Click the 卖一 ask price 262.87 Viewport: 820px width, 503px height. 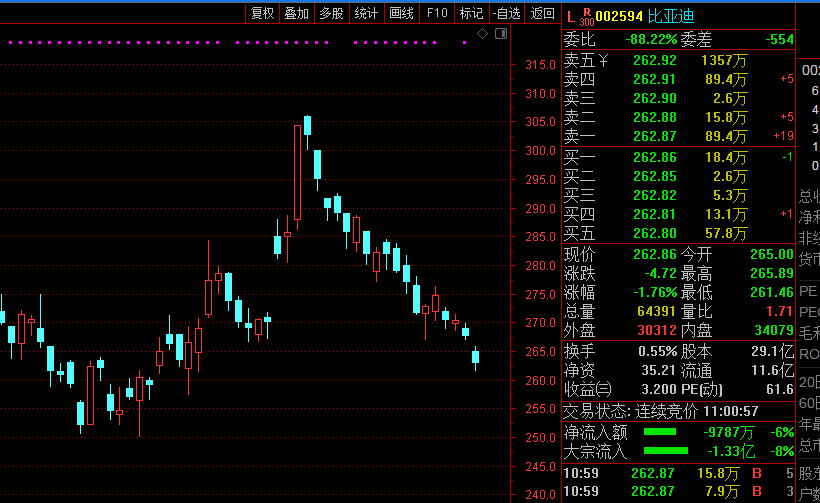[x=655, y=136]
